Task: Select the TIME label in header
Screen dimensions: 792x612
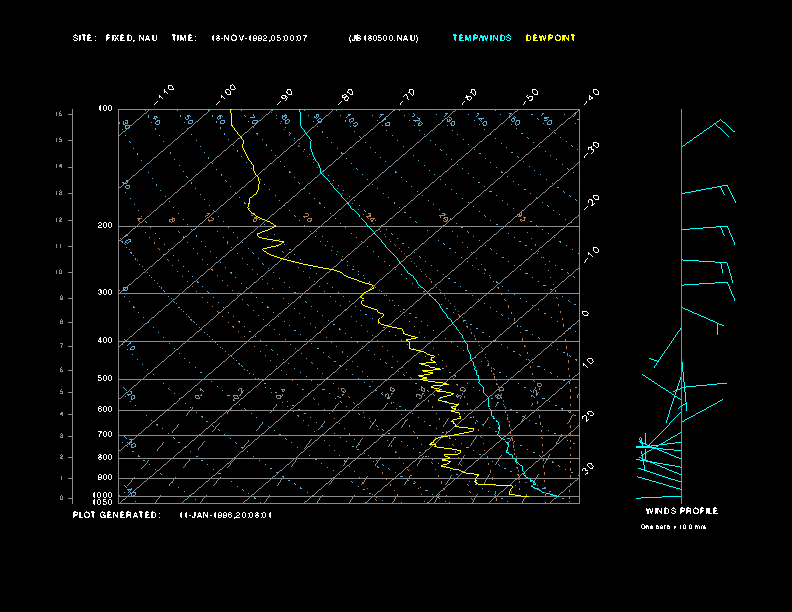Action: (184, 38)
